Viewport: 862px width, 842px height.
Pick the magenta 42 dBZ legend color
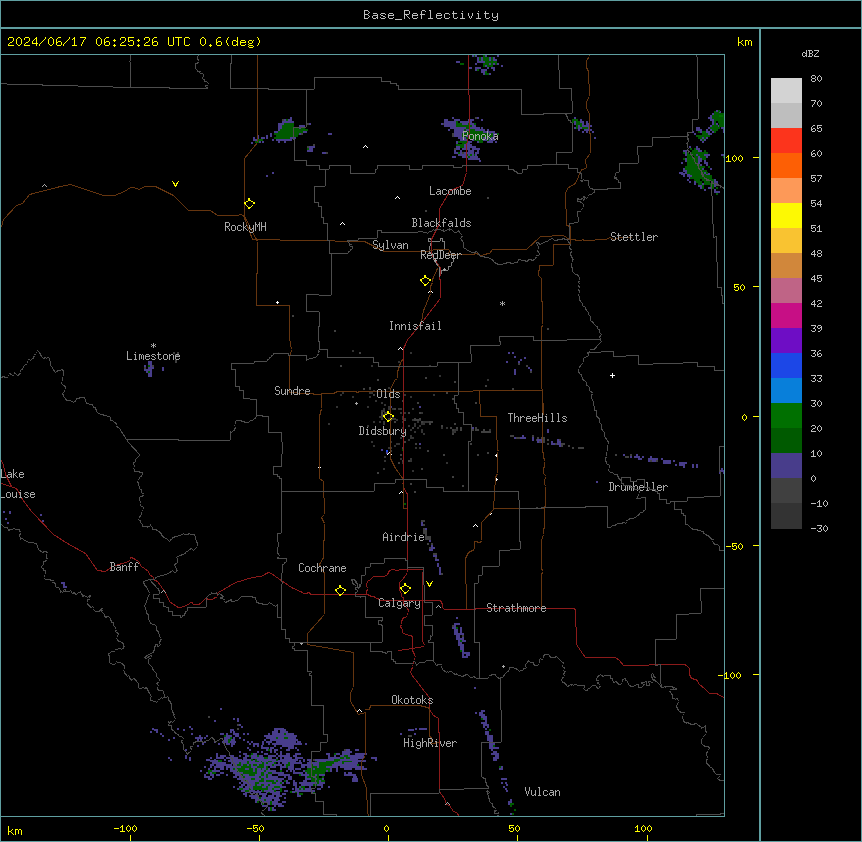(x=786, y=315)
